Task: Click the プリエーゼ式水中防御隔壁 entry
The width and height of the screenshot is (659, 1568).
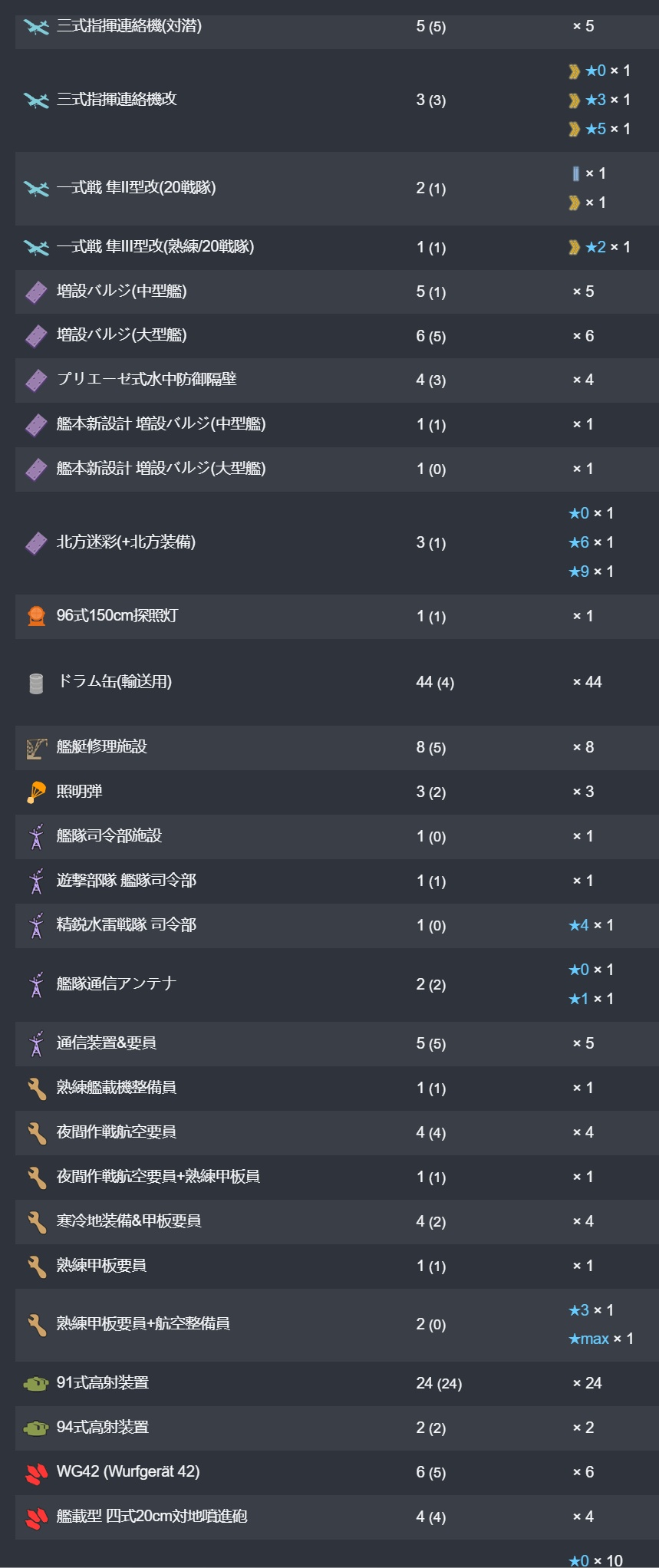Action: pos(147,380)
